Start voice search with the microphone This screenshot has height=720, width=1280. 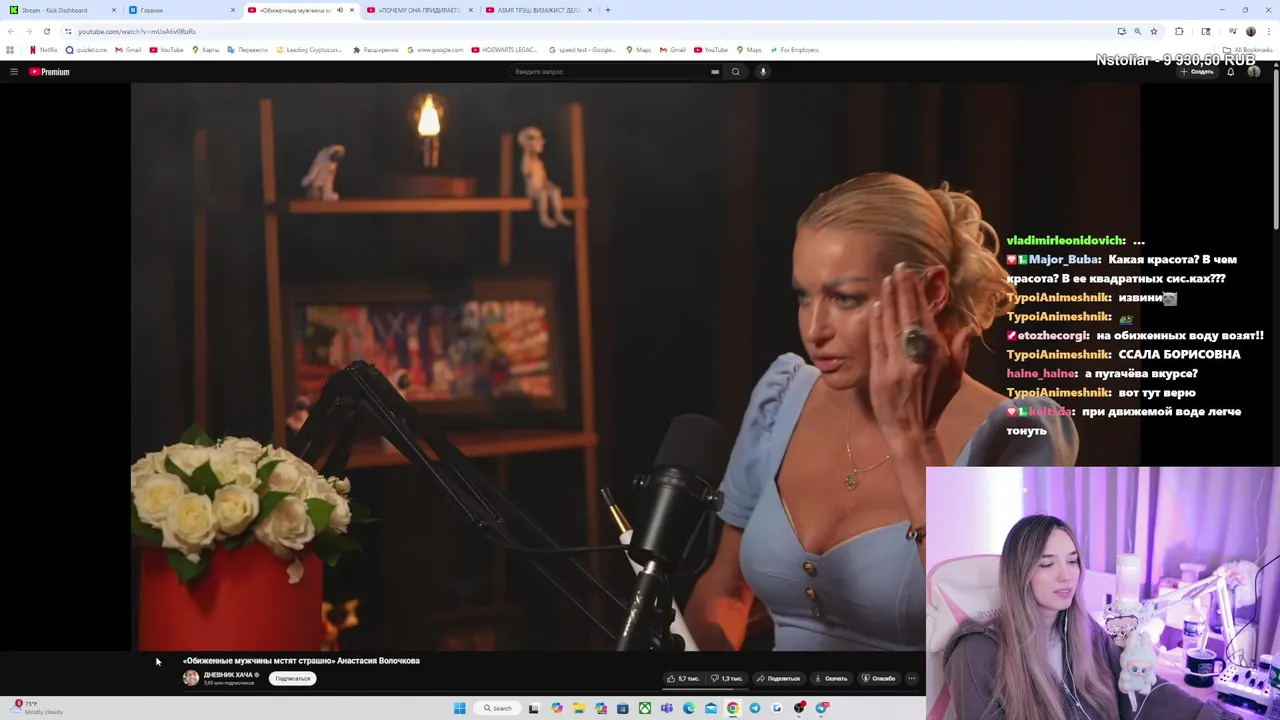coord(763,72)
